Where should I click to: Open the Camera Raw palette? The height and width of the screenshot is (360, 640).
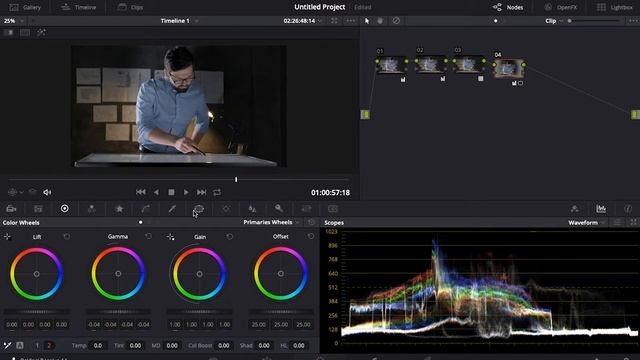pyautogui.click(x=11, y=209)
